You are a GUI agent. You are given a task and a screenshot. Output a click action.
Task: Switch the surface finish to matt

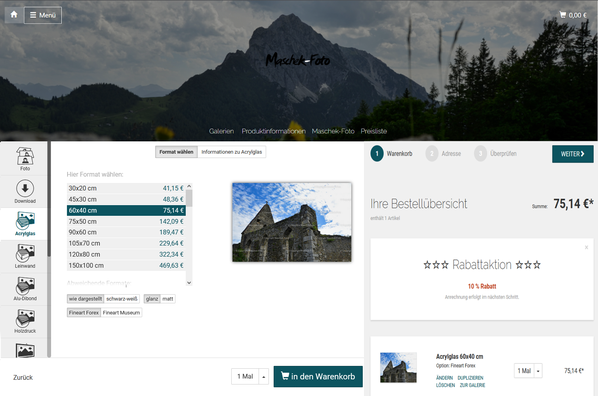[x=168, y=299]
